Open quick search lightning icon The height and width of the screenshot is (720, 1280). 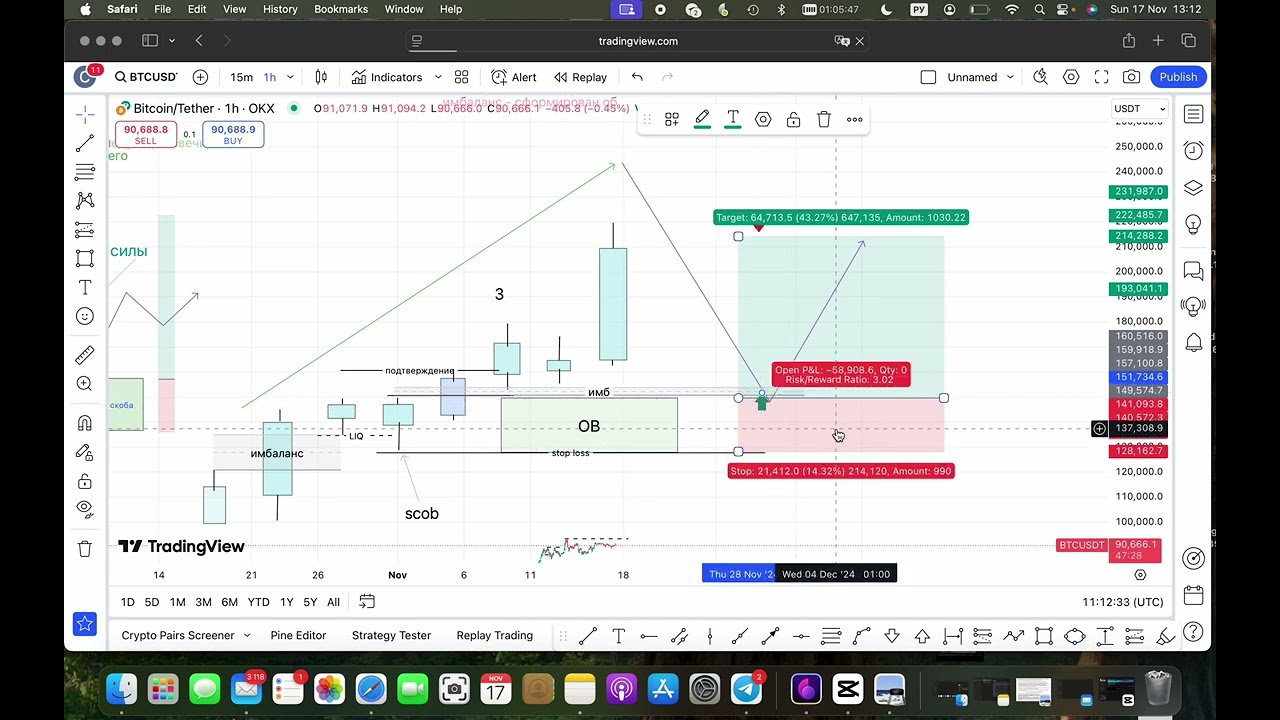click(x=1040, y=77)
